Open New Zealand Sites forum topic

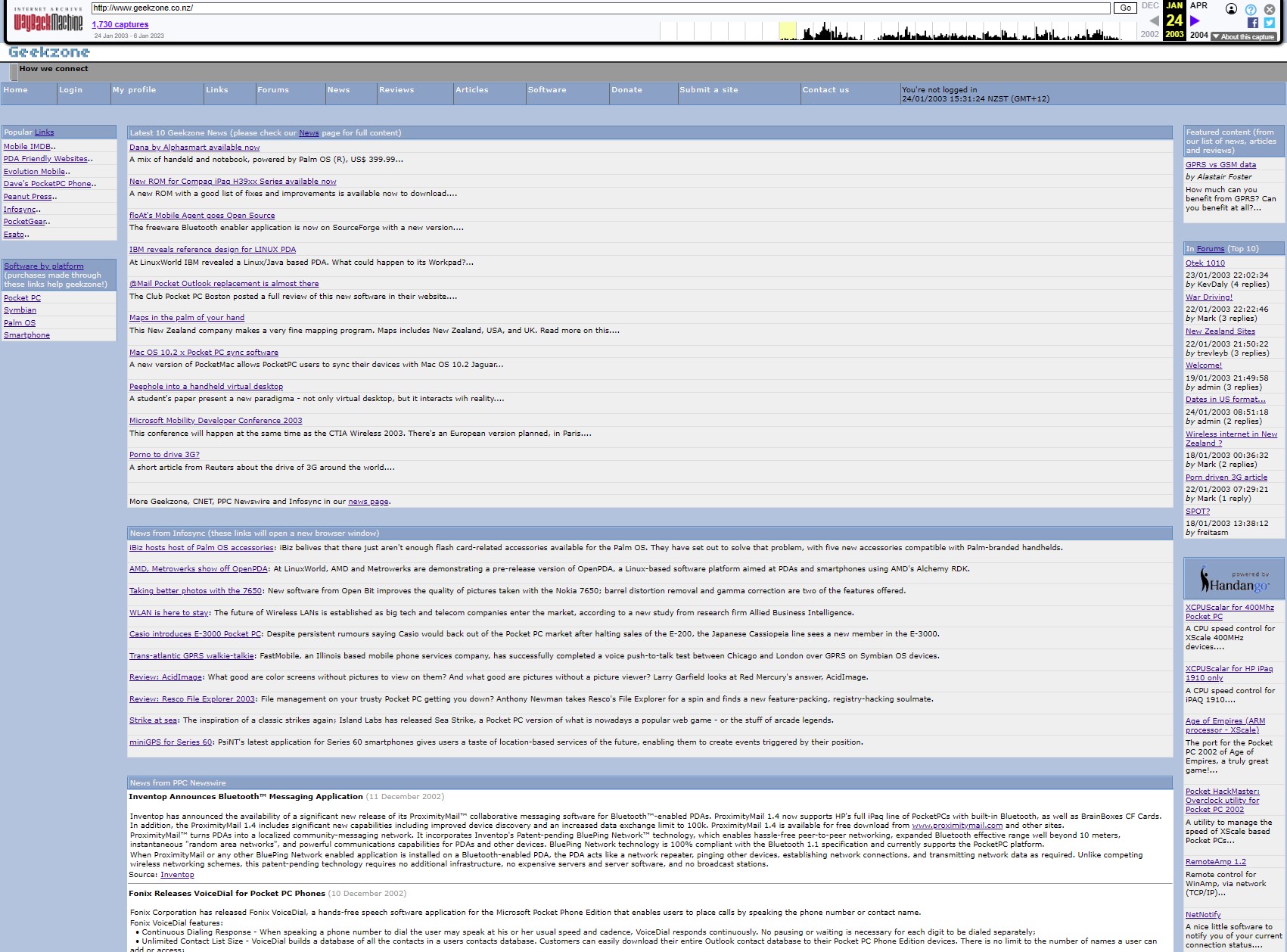(1220, 331)
